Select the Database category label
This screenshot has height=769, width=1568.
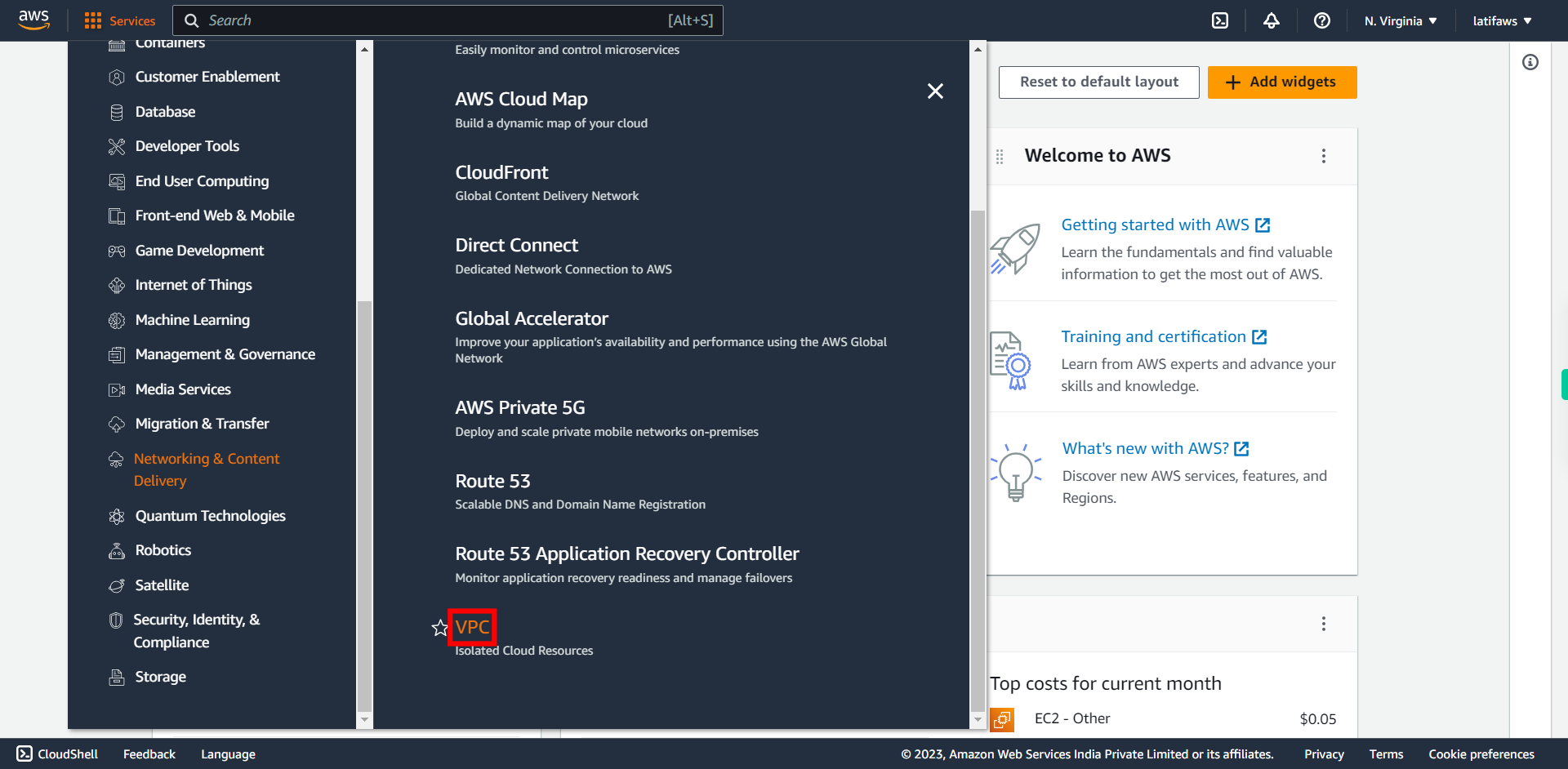pyautogui.click(x=165, y=112)
